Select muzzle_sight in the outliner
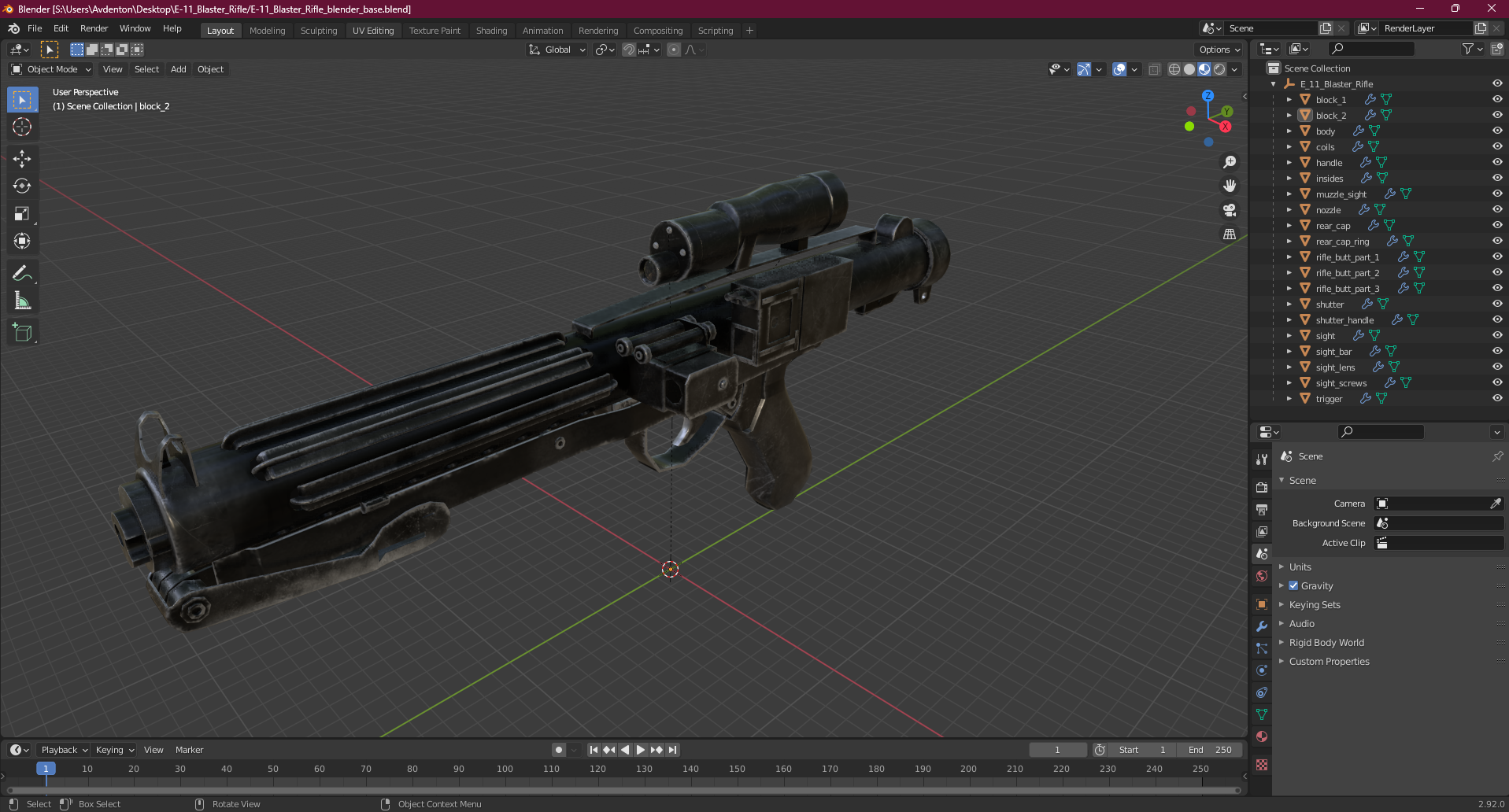1509x812 pixels. (x=1341, y=194)
